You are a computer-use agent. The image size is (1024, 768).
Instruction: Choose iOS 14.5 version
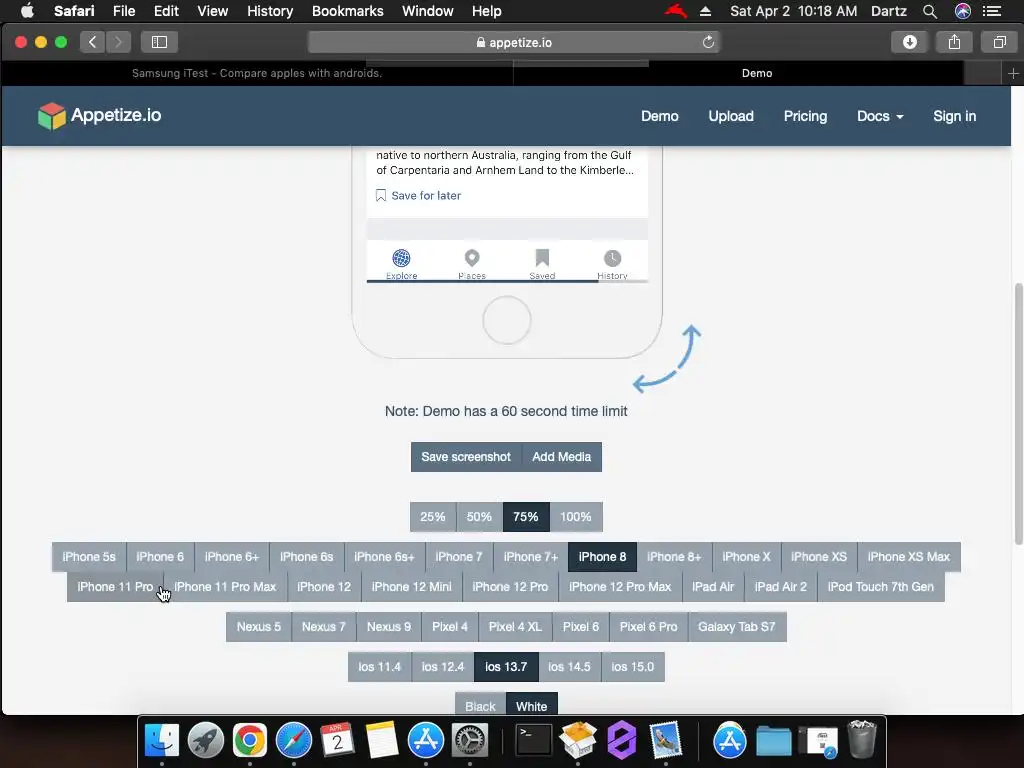click(x=569, y=667)
